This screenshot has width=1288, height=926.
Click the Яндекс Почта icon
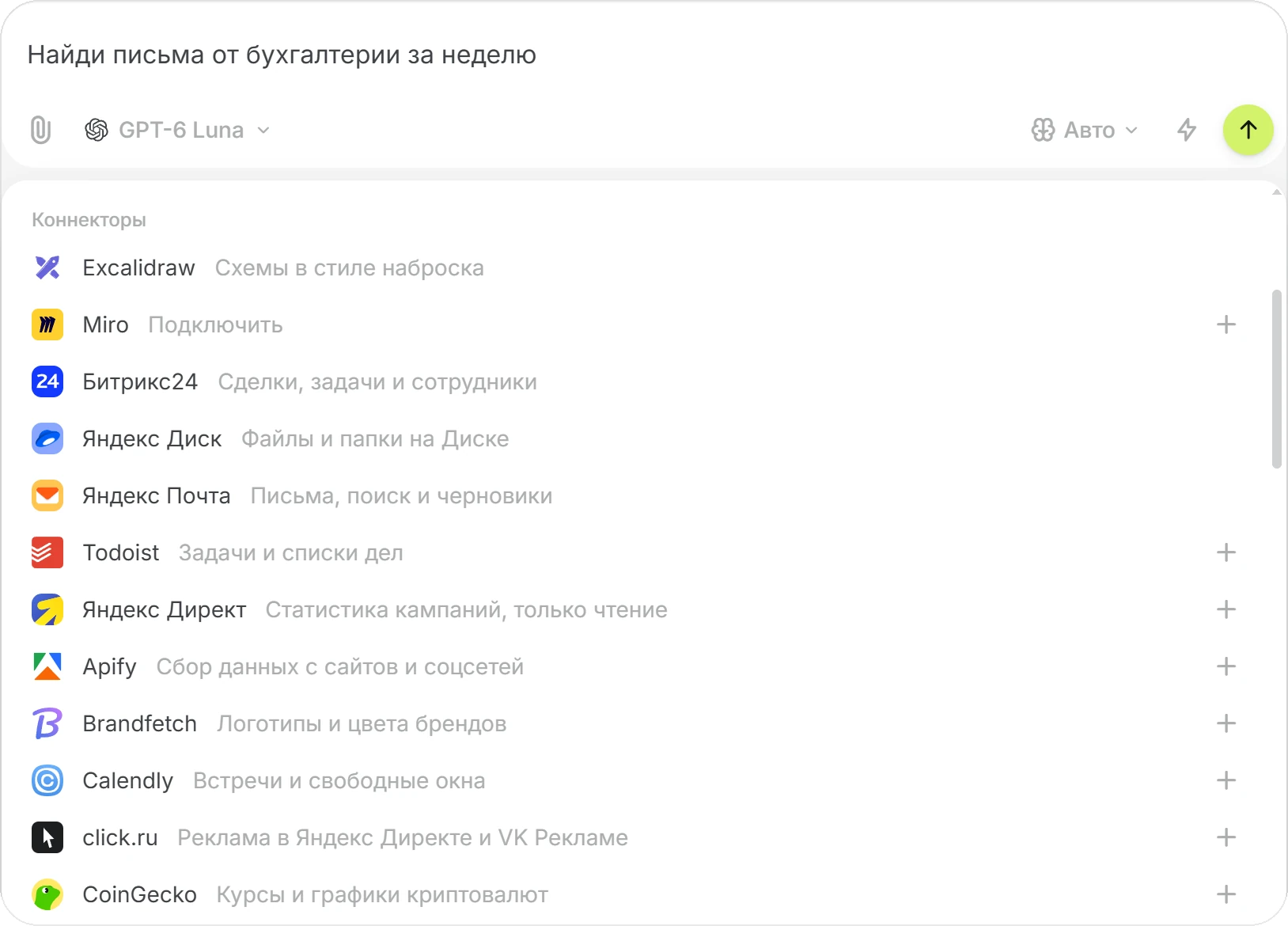coord(47,495)
